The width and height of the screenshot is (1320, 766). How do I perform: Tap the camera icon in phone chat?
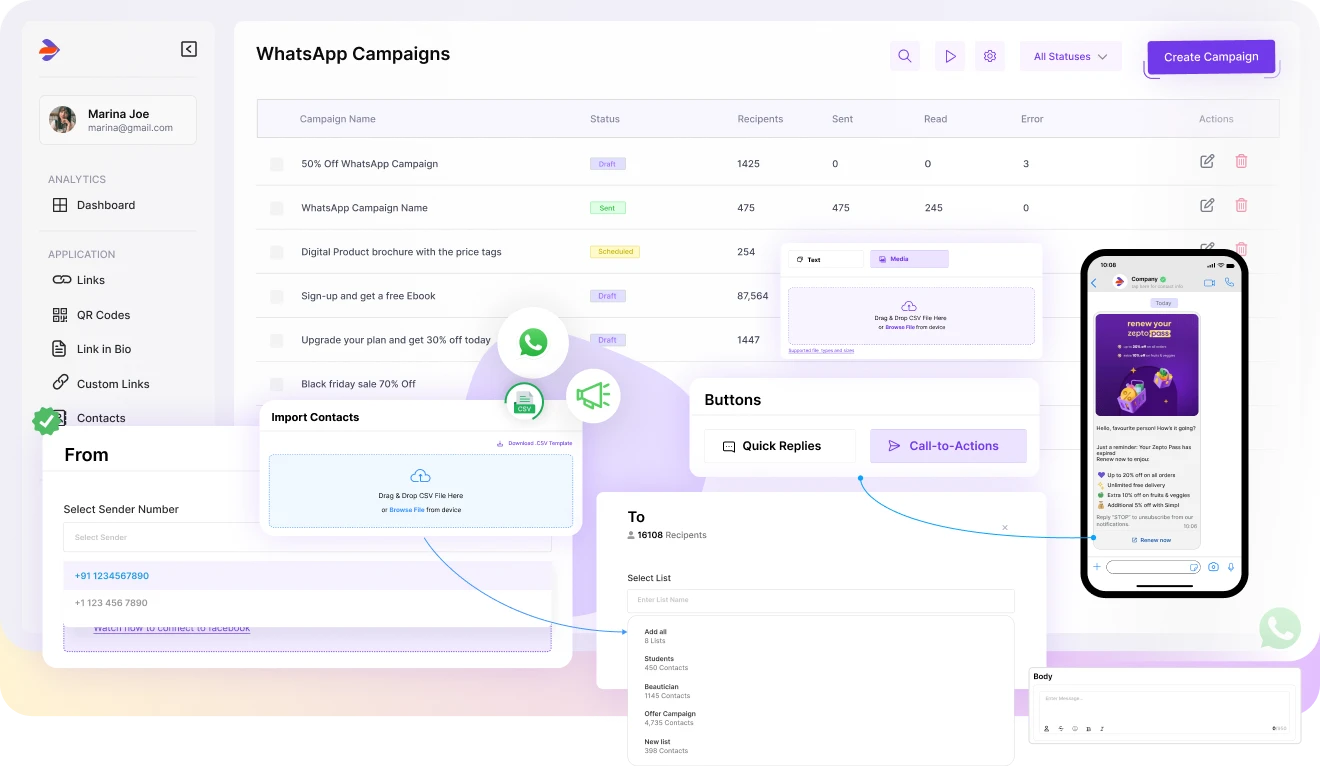pos(1213,567)
